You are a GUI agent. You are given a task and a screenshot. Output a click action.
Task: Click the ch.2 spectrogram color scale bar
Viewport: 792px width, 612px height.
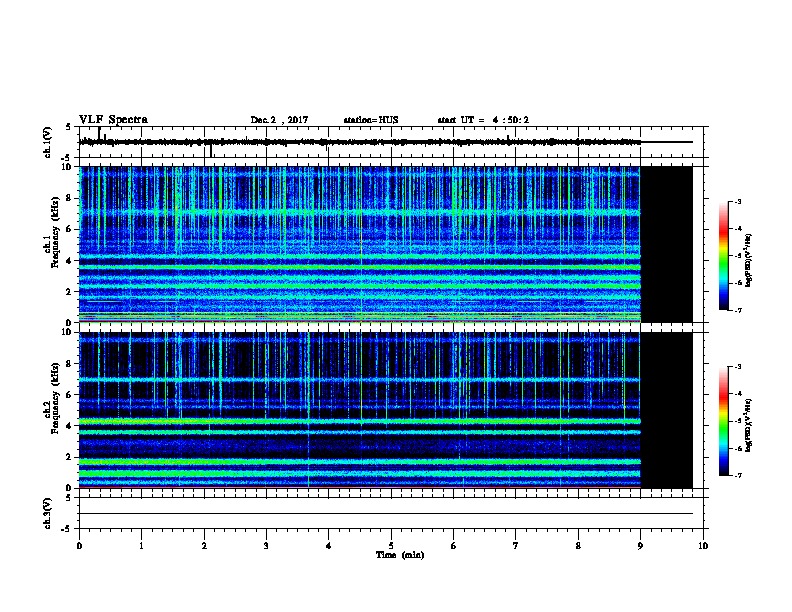724,421
